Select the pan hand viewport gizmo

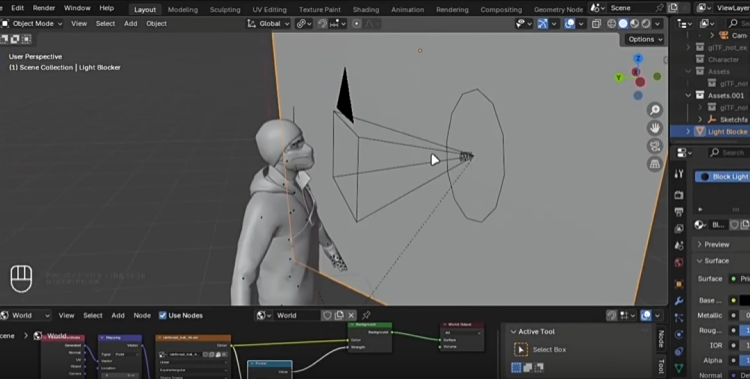tap(655, 128)
